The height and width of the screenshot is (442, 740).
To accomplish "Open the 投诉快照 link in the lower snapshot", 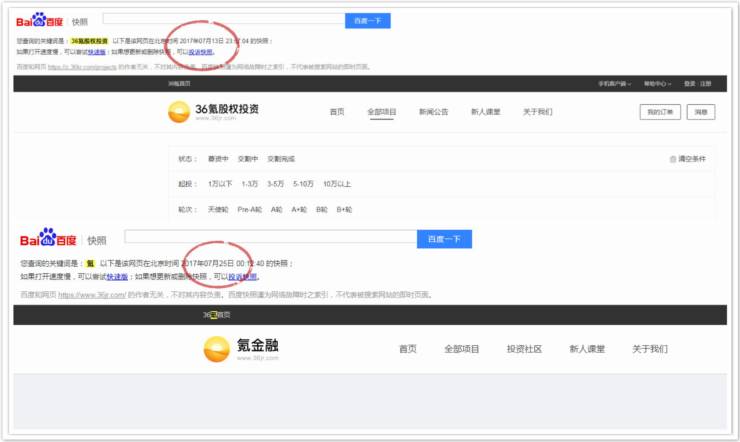I will tap(243, 276).
